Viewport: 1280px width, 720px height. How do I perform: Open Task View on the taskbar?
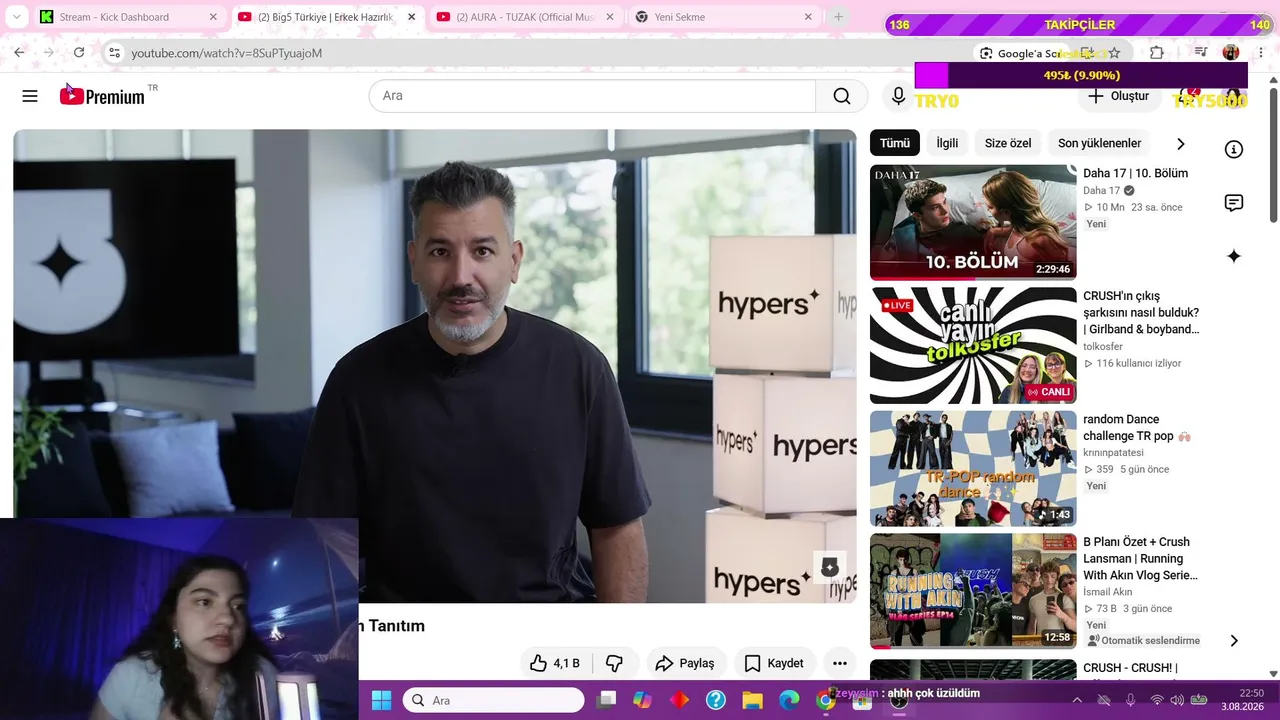point(607,700)
